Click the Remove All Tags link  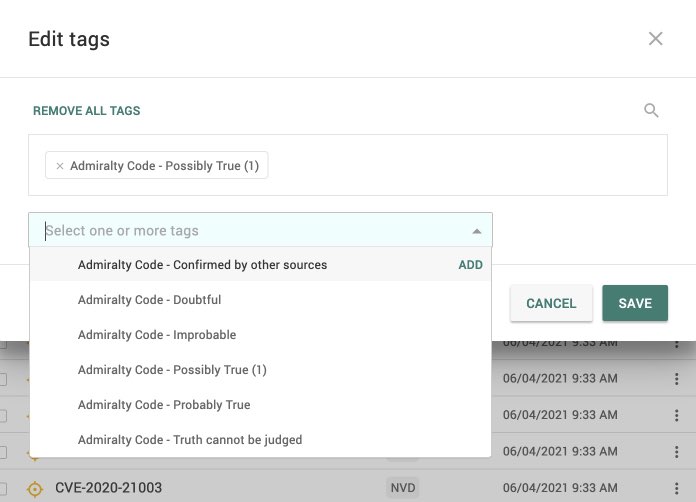click(x=87, y=111)
